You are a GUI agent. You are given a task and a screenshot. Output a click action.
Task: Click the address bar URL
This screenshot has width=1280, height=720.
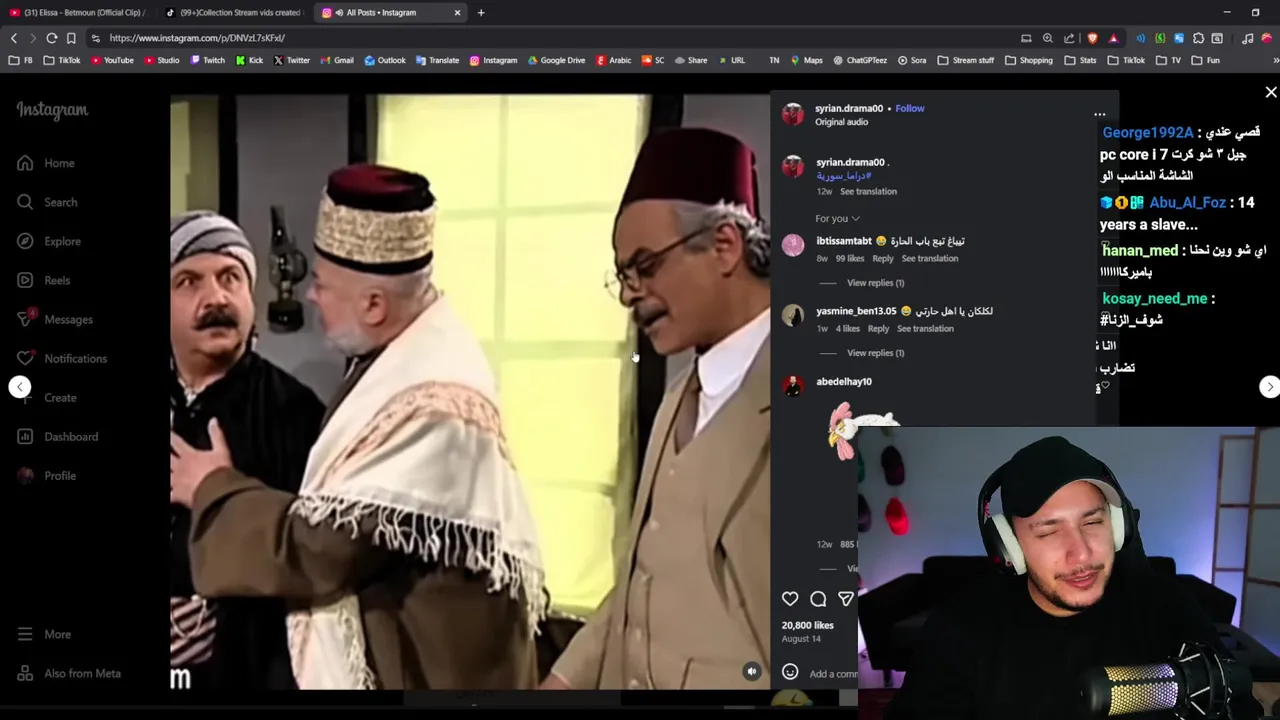coord(197,38)
